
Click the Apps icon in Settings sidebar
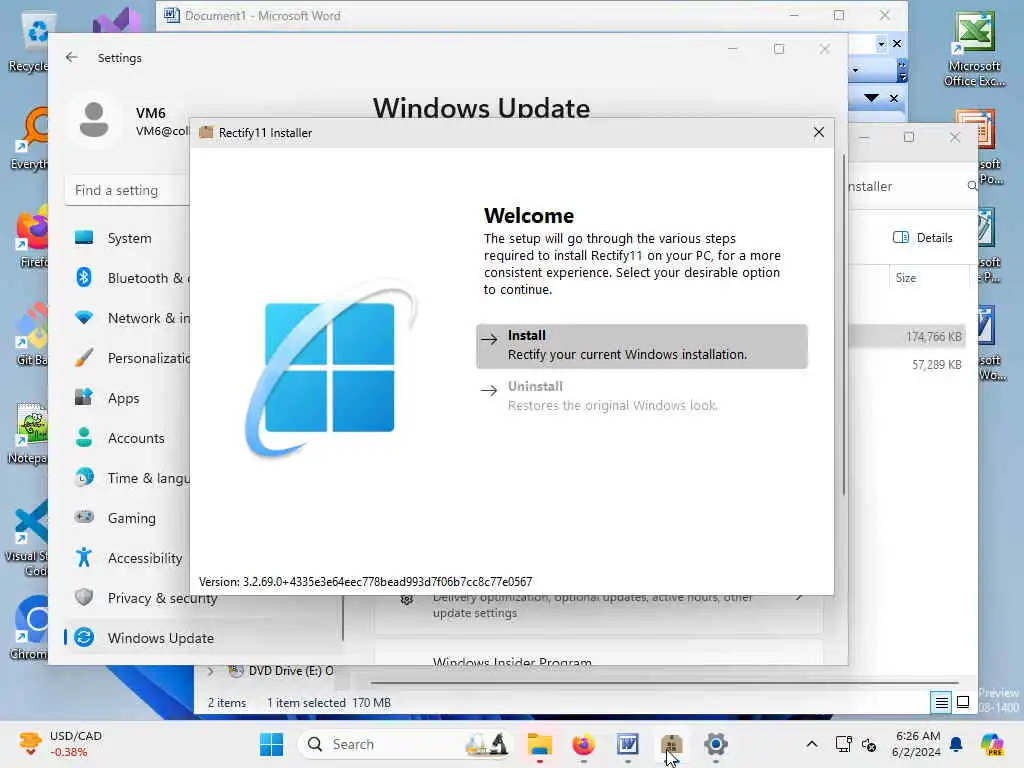pos(84,397)
